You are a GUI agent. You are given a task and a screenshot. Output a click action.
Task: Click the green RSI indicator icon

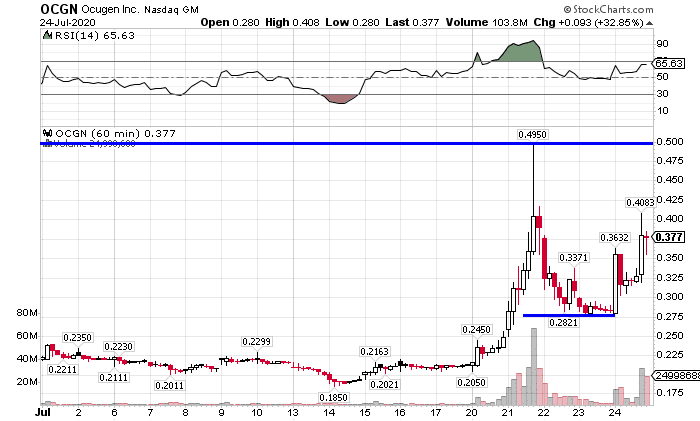[x=47, y=35]
